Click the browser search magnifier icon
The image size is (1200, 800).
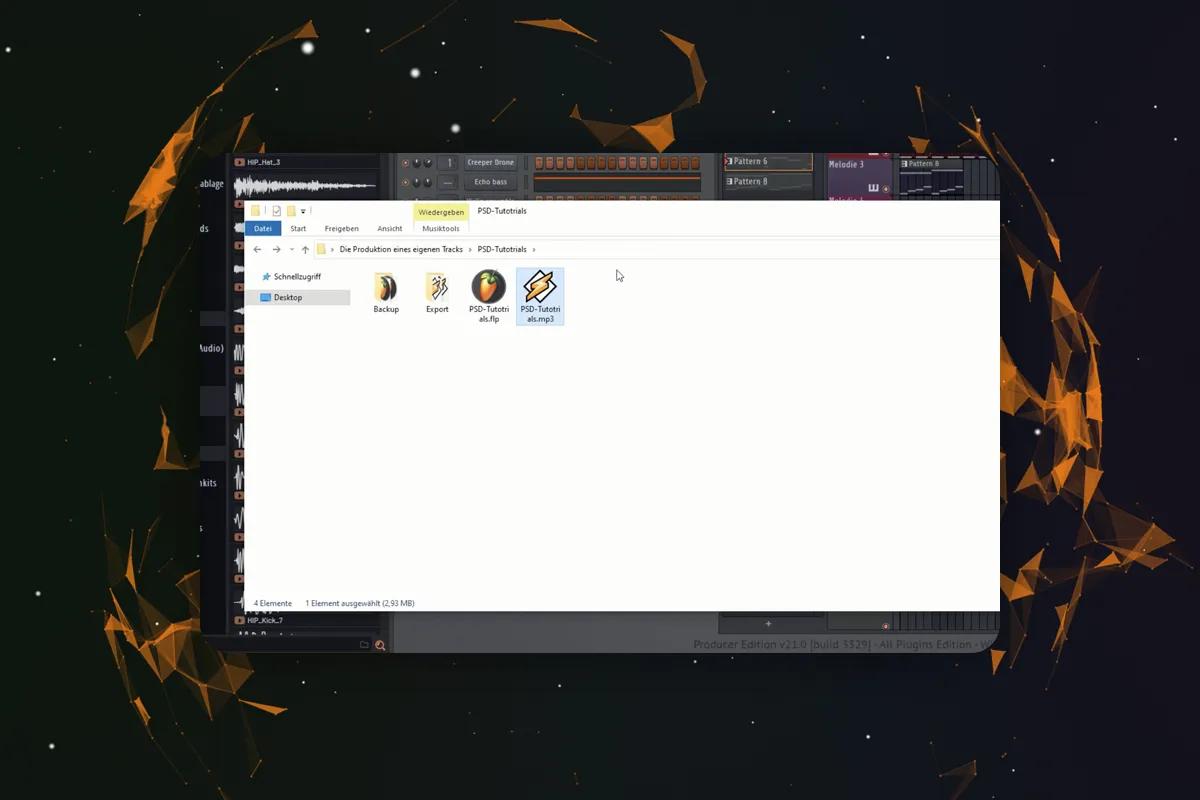point(380,645)
